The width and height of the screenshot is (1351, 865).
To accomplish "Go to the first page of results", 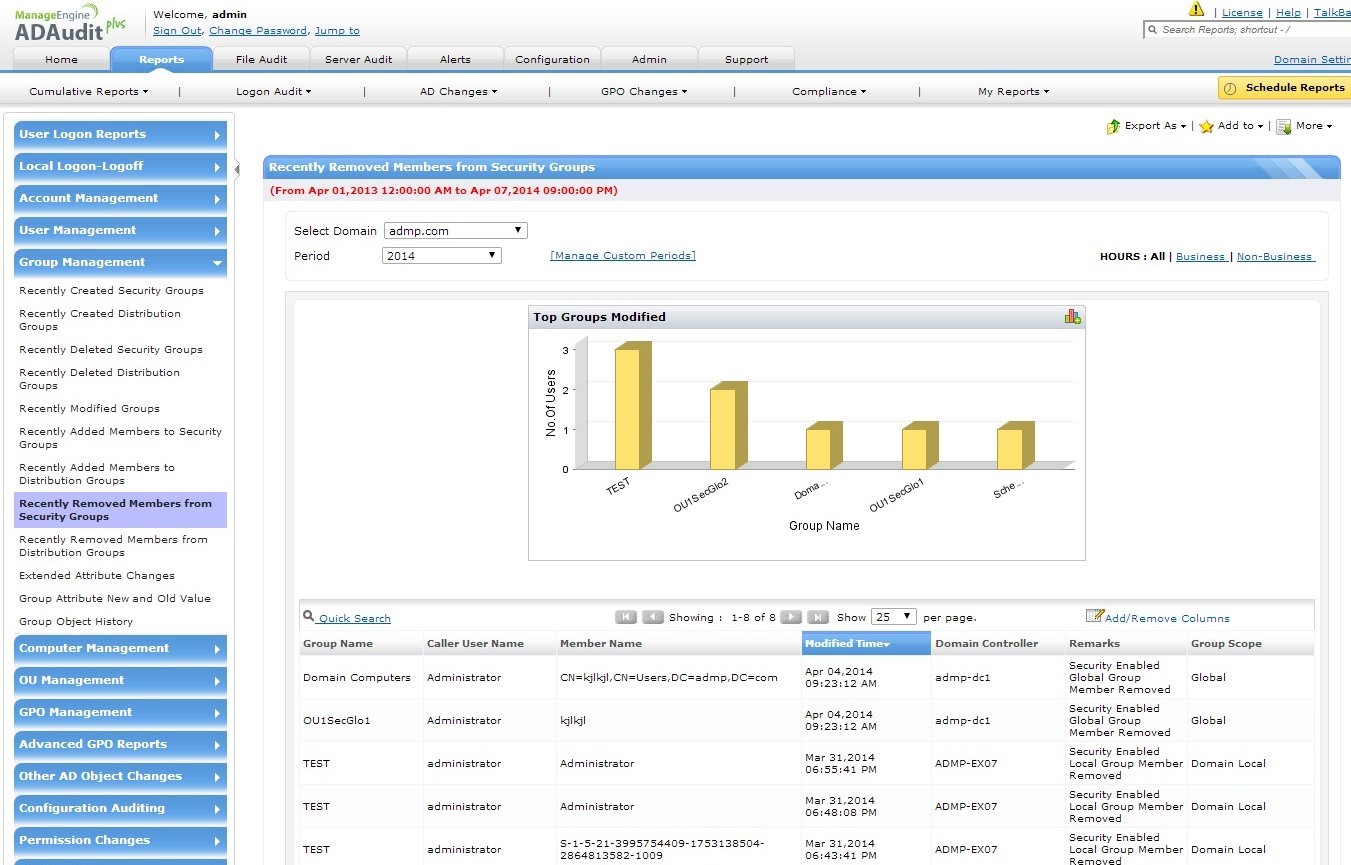I will pyautogui.click(x=626, y=617).
